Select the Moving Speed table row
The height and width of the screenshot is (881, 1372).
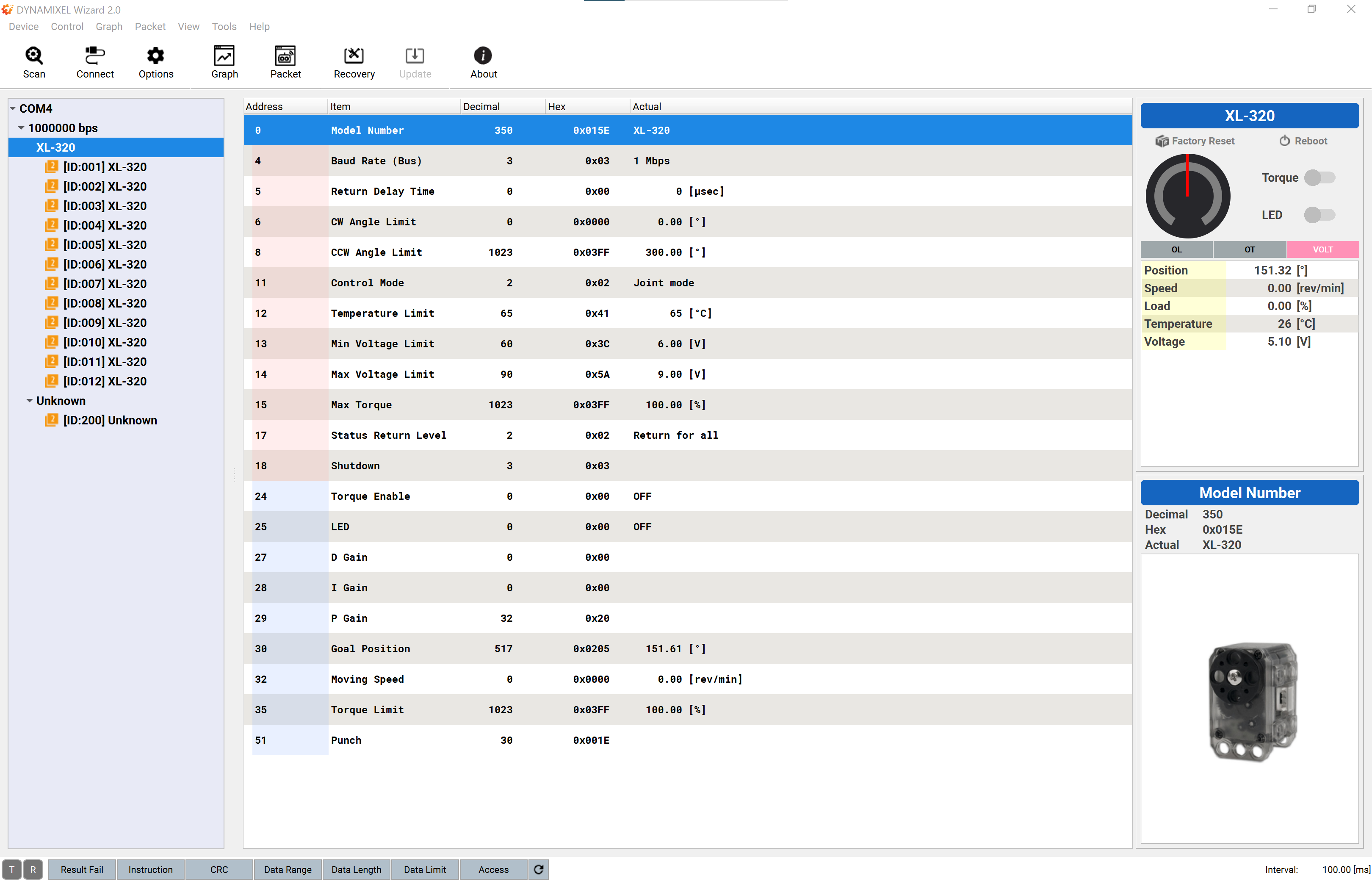point(688,679)
